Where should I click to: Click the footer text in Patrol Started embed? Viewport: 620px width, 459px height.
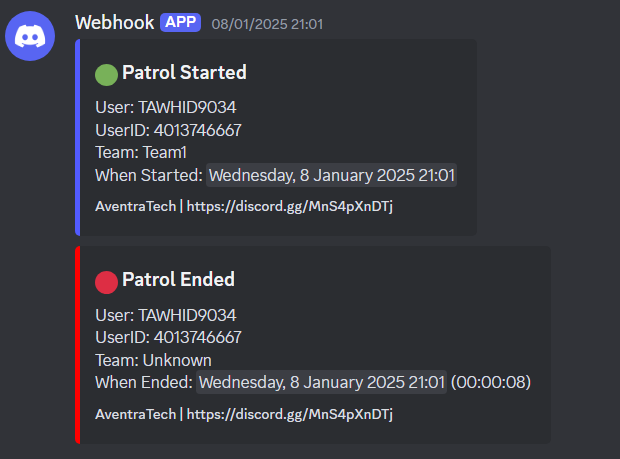[x=244, y=206]
